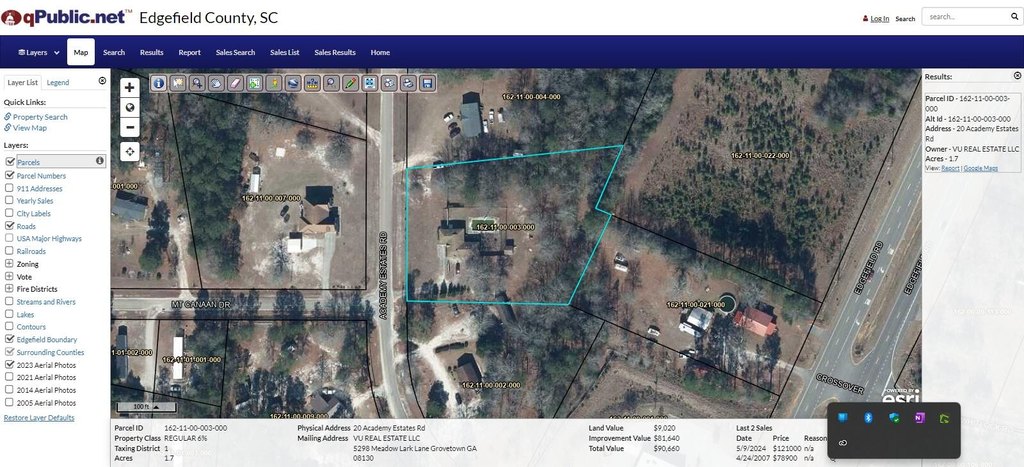Click Restore Layer Defaults link
The height and width of the screenshot is (467, 1024).
39,417
